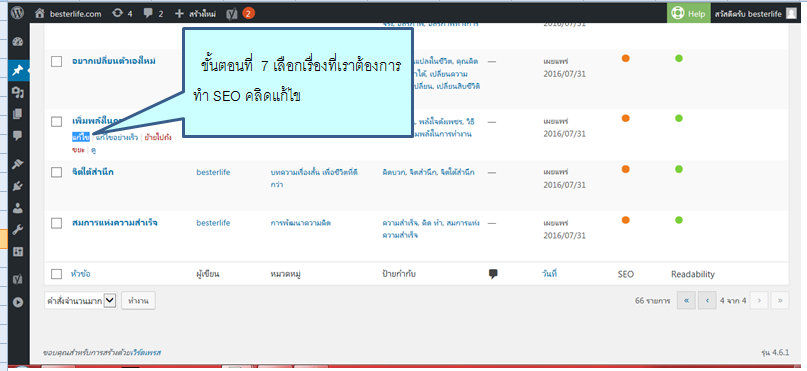This screenshot has height=371, width=807.
Task: Click the รุ่น 4.6.1 version text
Action: [775, 353]
